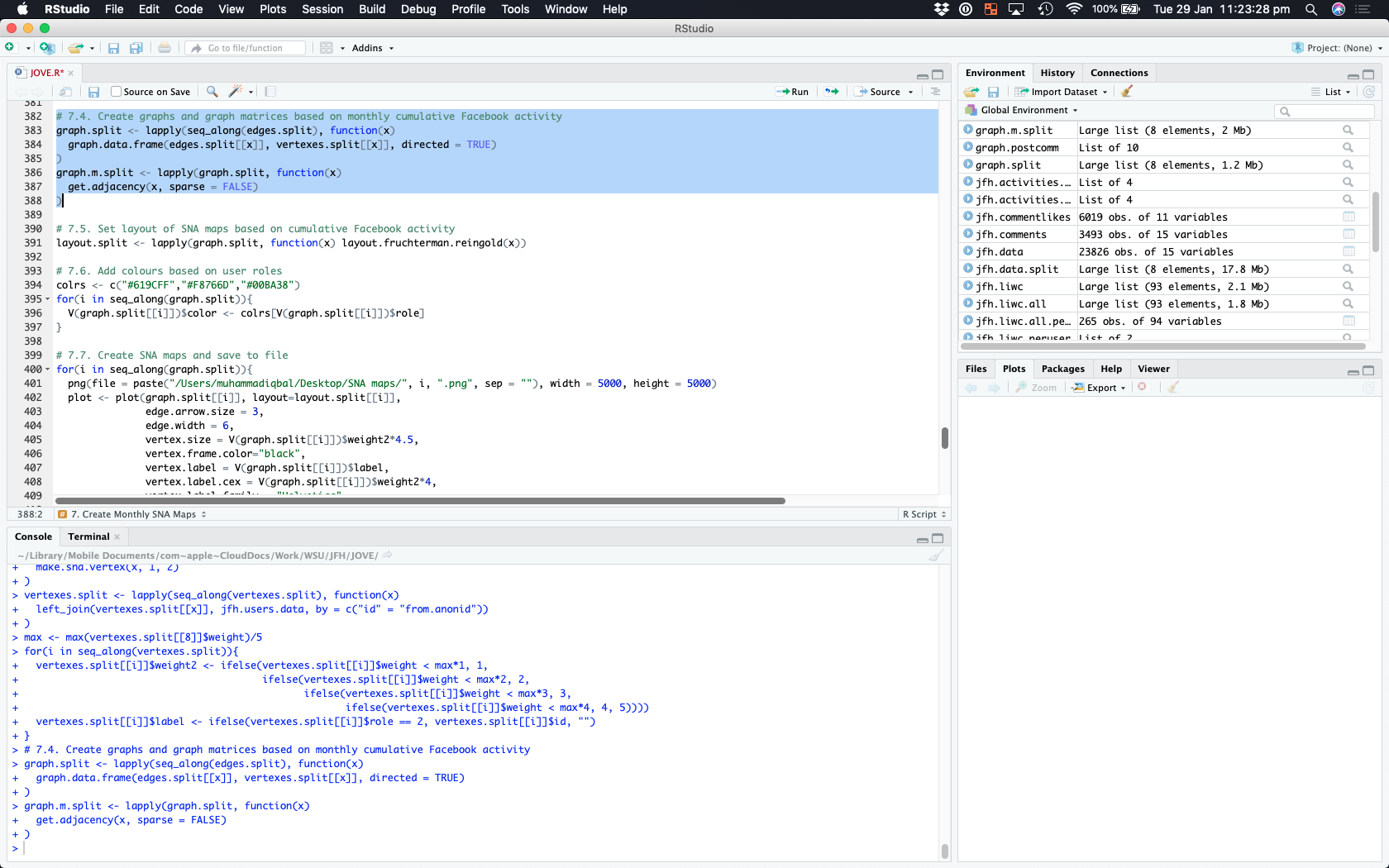Enable the Source on Save checkbox
The image size is (1389, 868).
(x=117, y=92)
